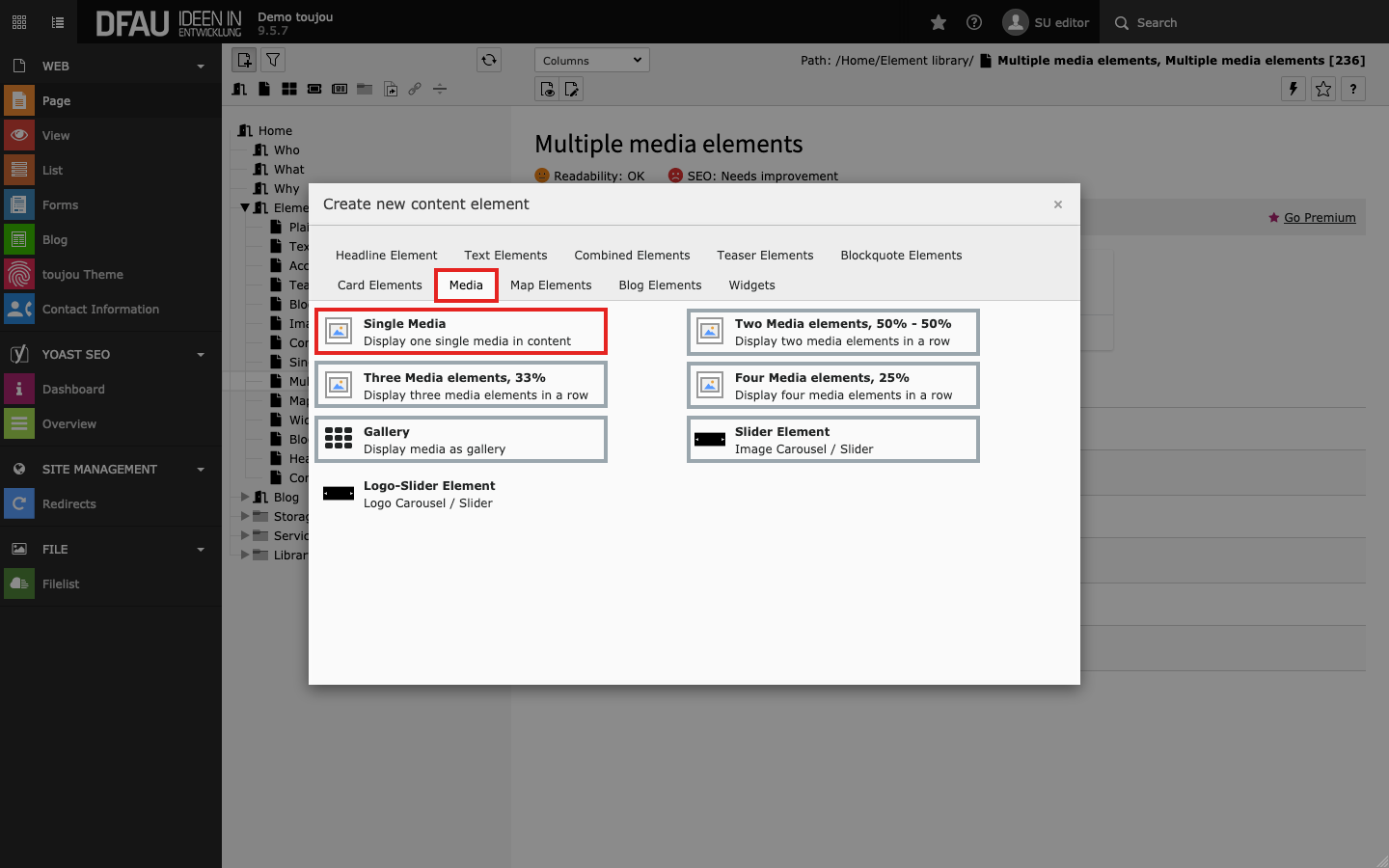
Task: Close the Create new content element dialog
Action: [x=1058, y=204]
